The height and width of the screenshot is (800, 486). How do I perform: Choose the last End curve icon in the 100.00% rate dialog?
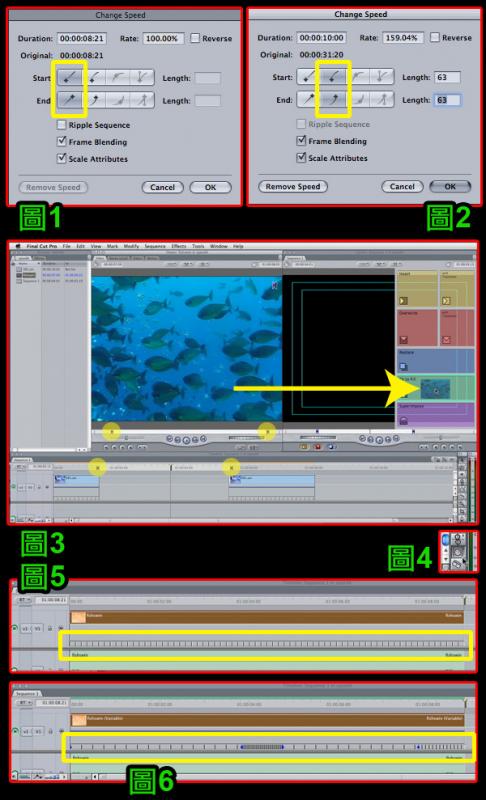(x=142, y=99)
